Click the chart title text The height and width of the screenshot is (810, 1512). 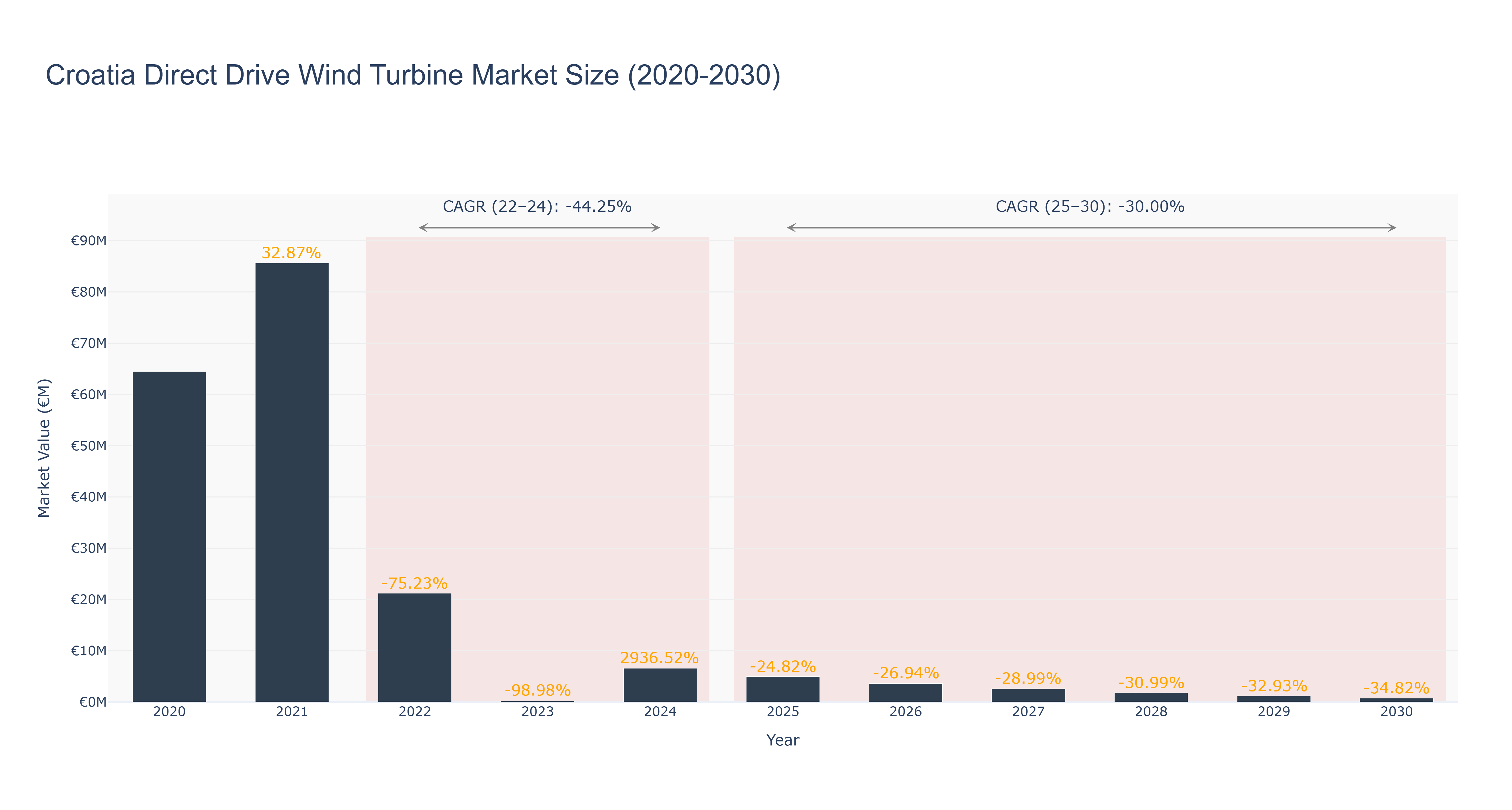tap(413, 75)
